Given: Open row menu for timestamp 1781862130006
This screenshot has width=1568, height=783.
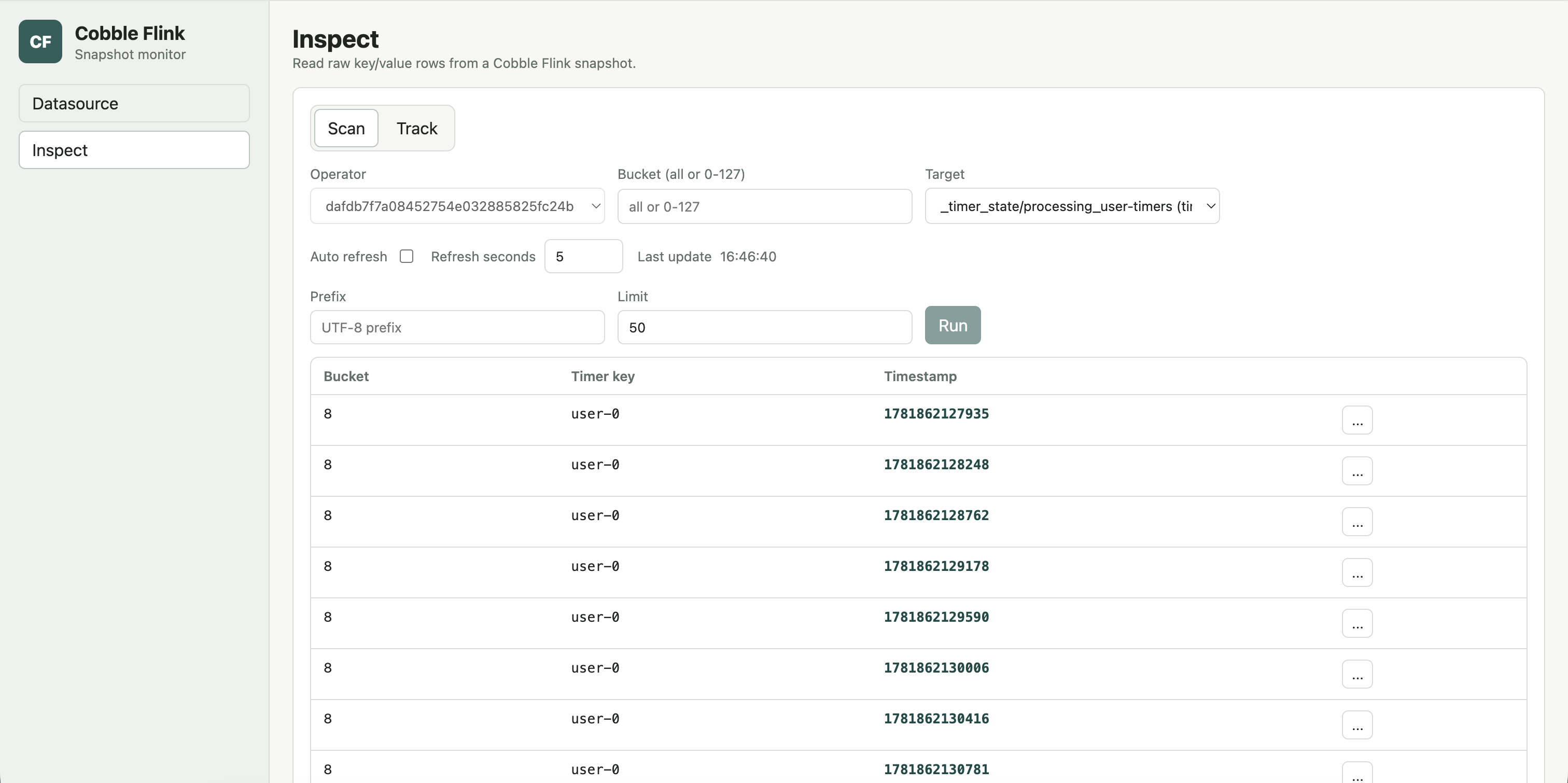Looking at the screenshot, I should tap(1357, 674).
